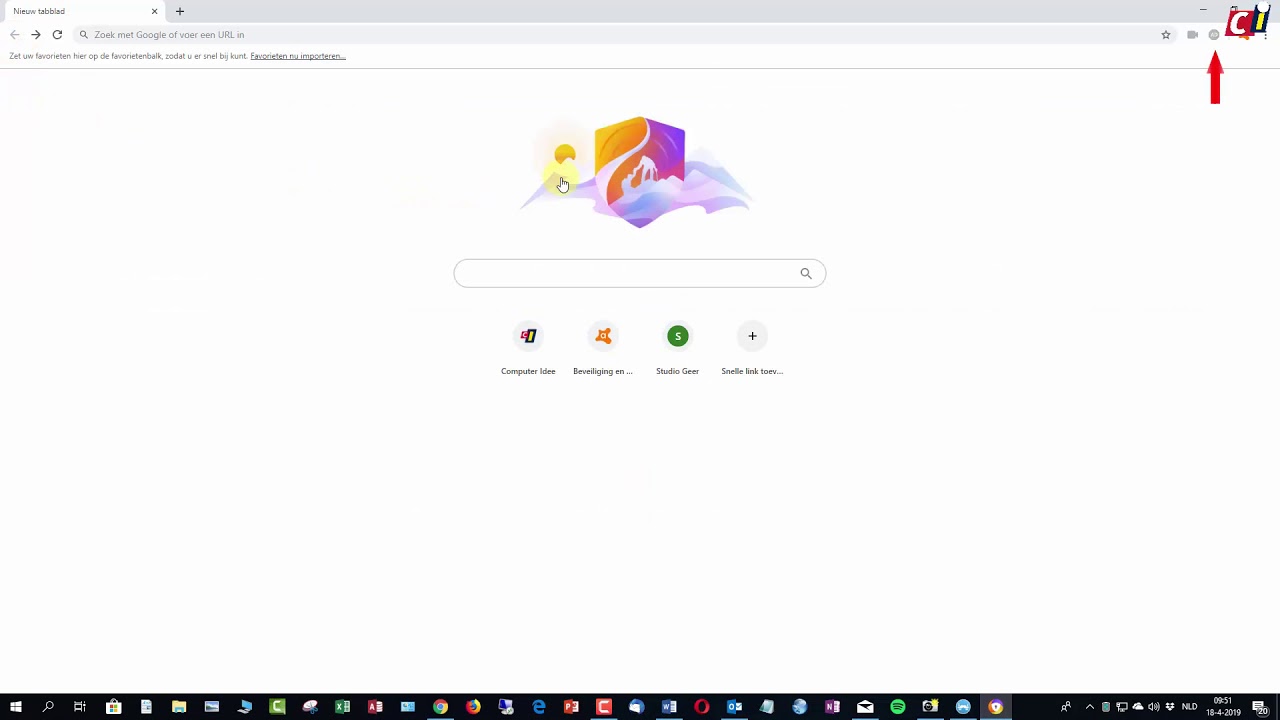Close the Nieuw tabblad tab
Screen dimensions: 1280x720
(x=154, y=11)
